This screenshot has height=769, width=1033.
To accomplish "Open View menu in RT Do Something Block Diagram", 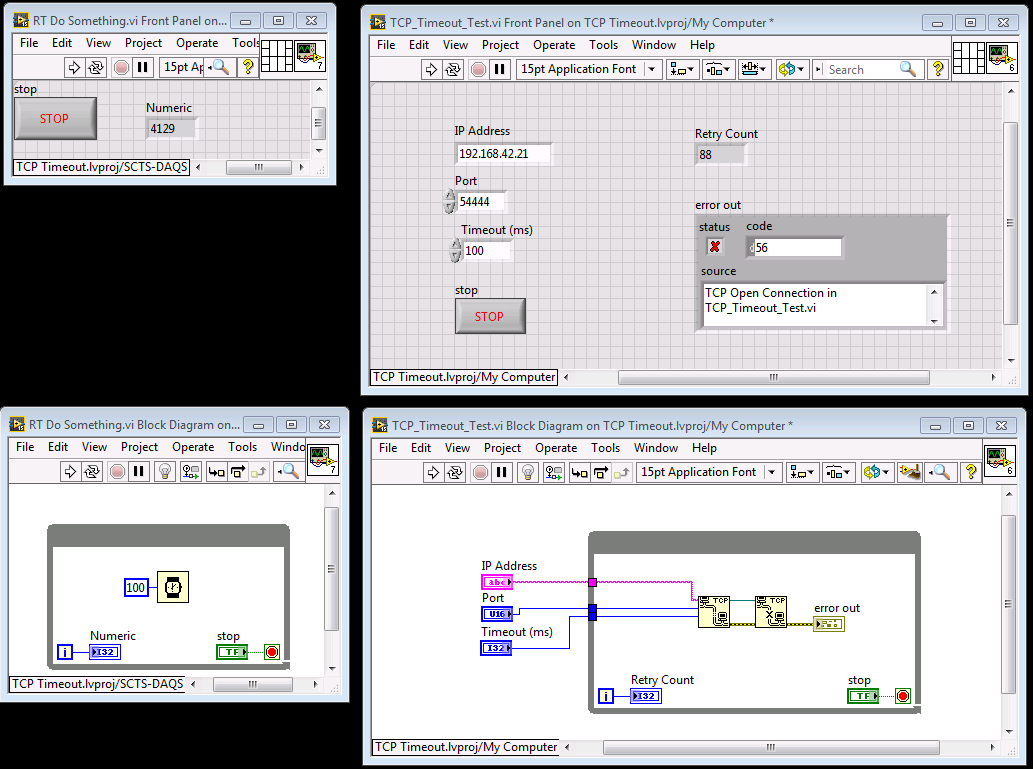I will point(94,447).
